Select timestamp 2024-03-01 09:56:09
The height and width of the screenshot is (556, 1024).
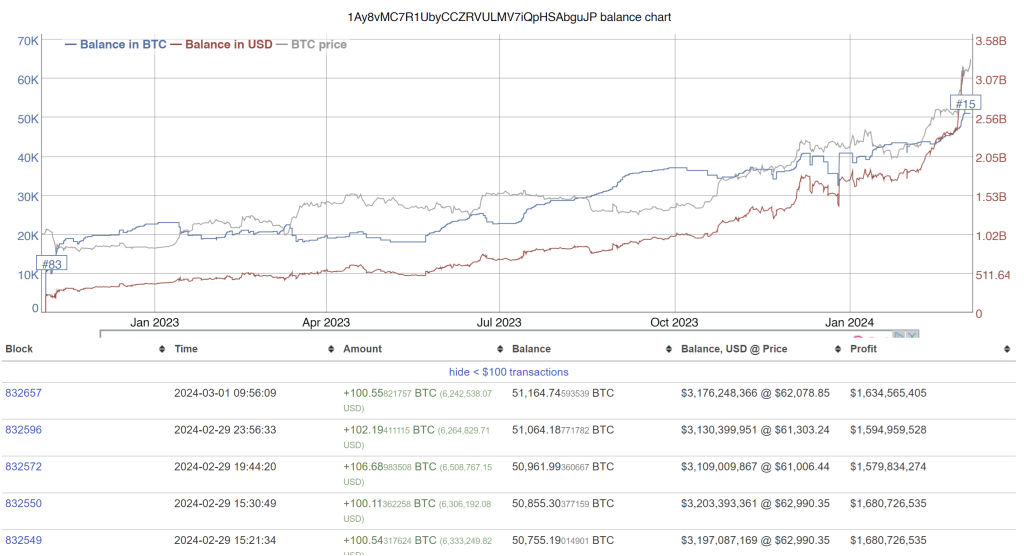(x=225, y=393)
